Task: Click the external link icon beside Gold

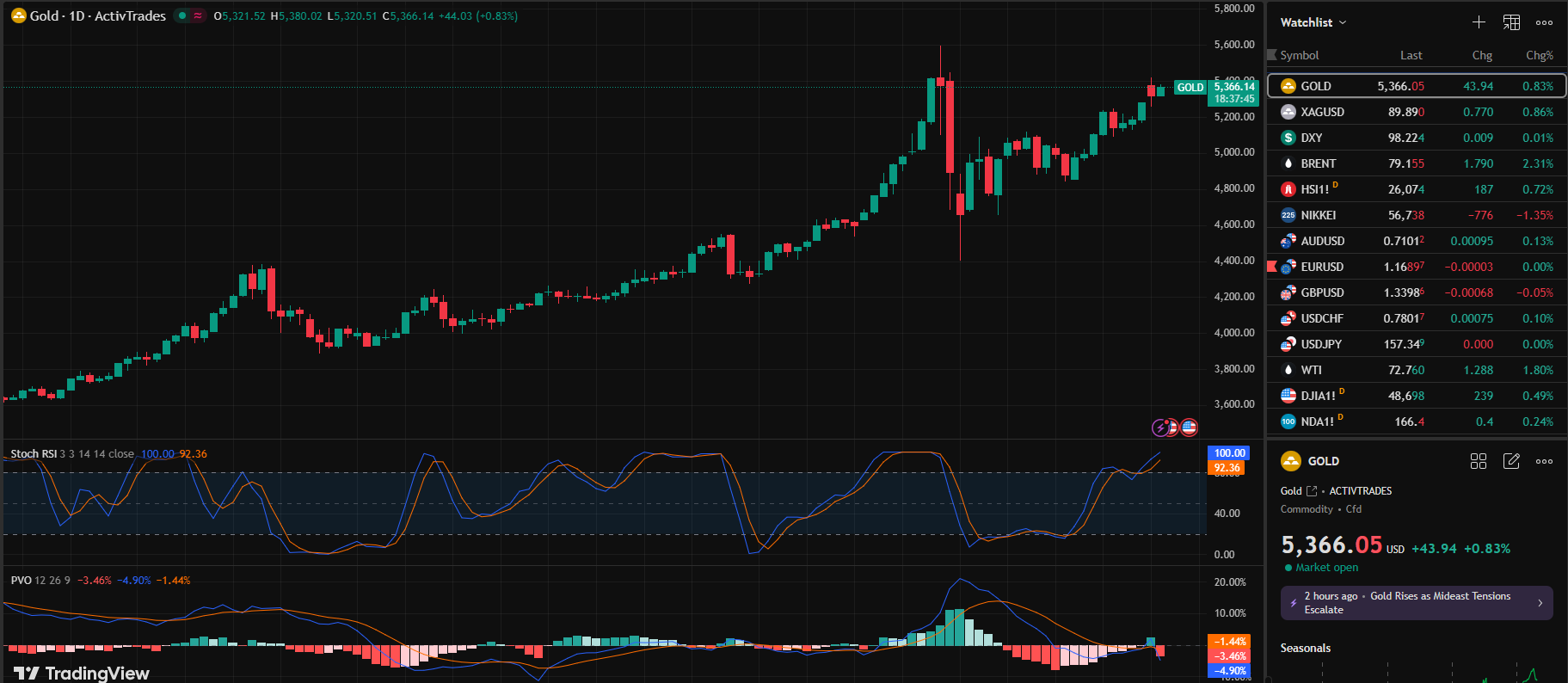Action: pyautogui.click(x=1312, y=491)
